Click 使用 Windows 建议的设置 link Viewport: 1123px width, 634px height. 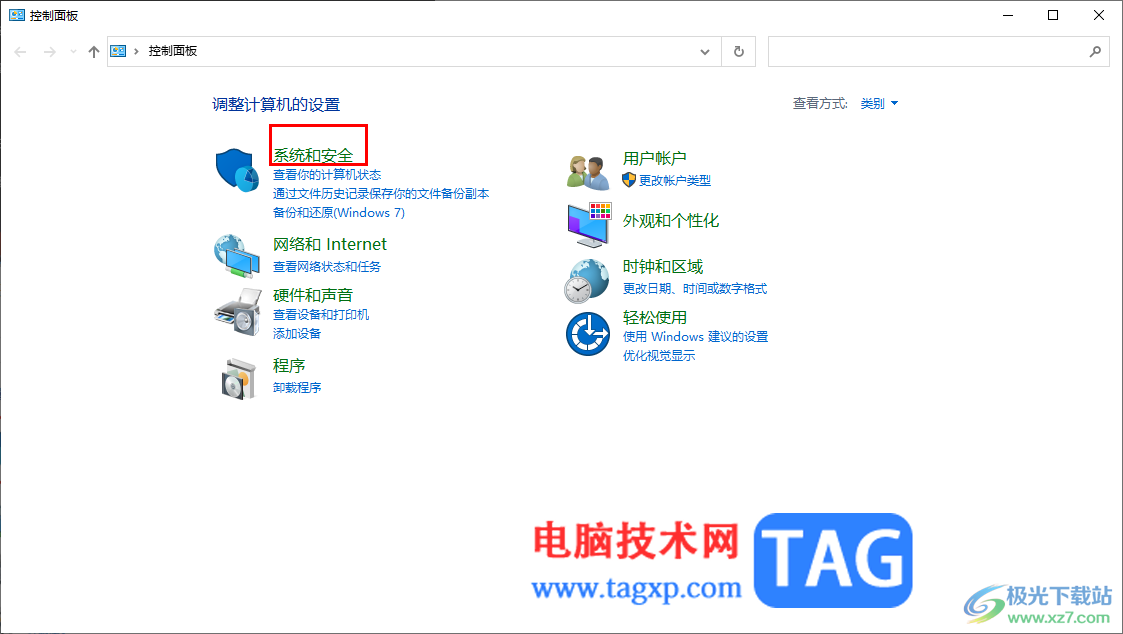695,337
